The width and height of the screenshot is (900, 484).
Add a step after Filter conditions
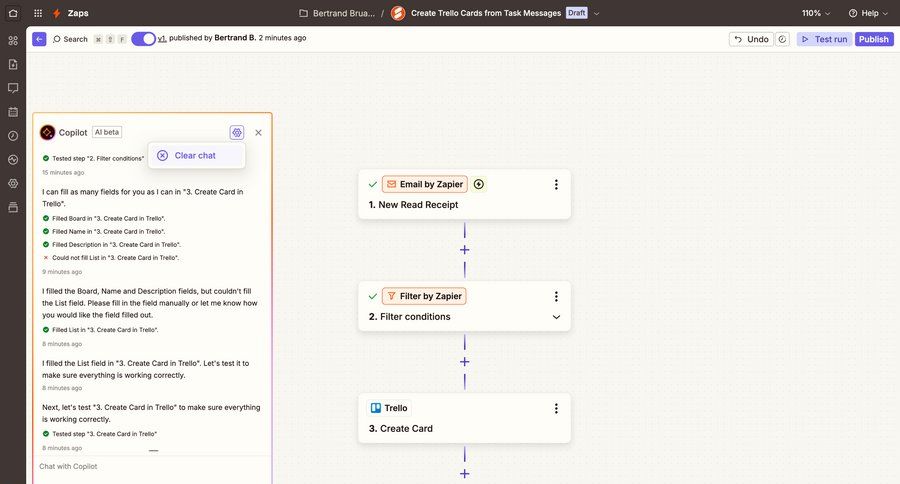point(464,362)
